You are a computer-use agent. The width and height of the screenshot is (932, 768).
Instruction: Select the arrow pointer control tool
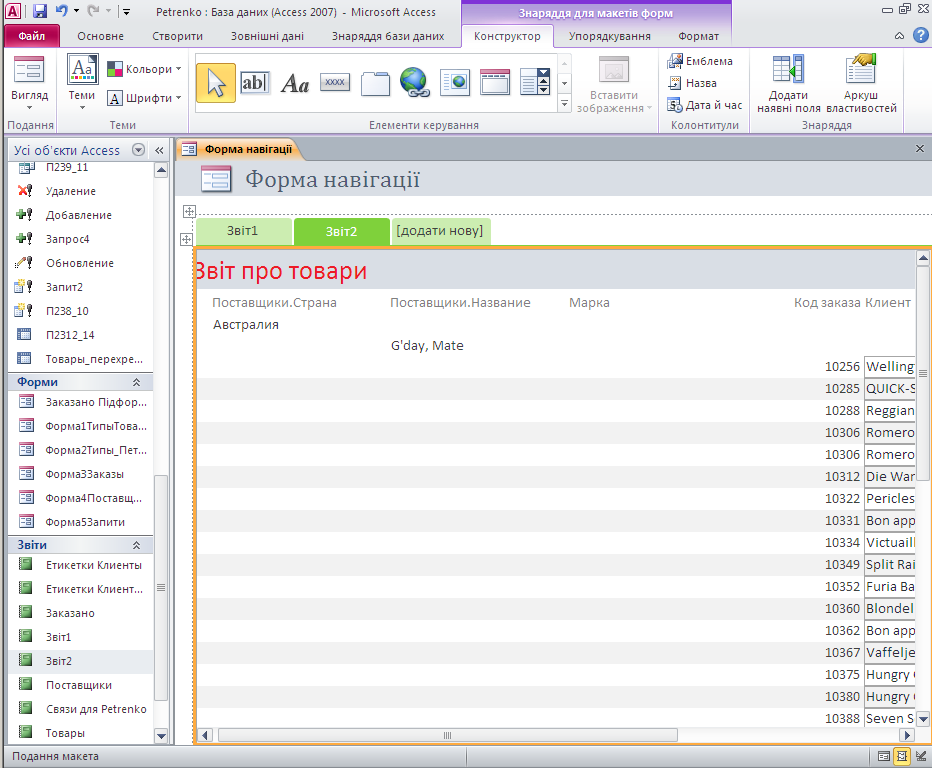pyautogui.click(x=216, y=83)
